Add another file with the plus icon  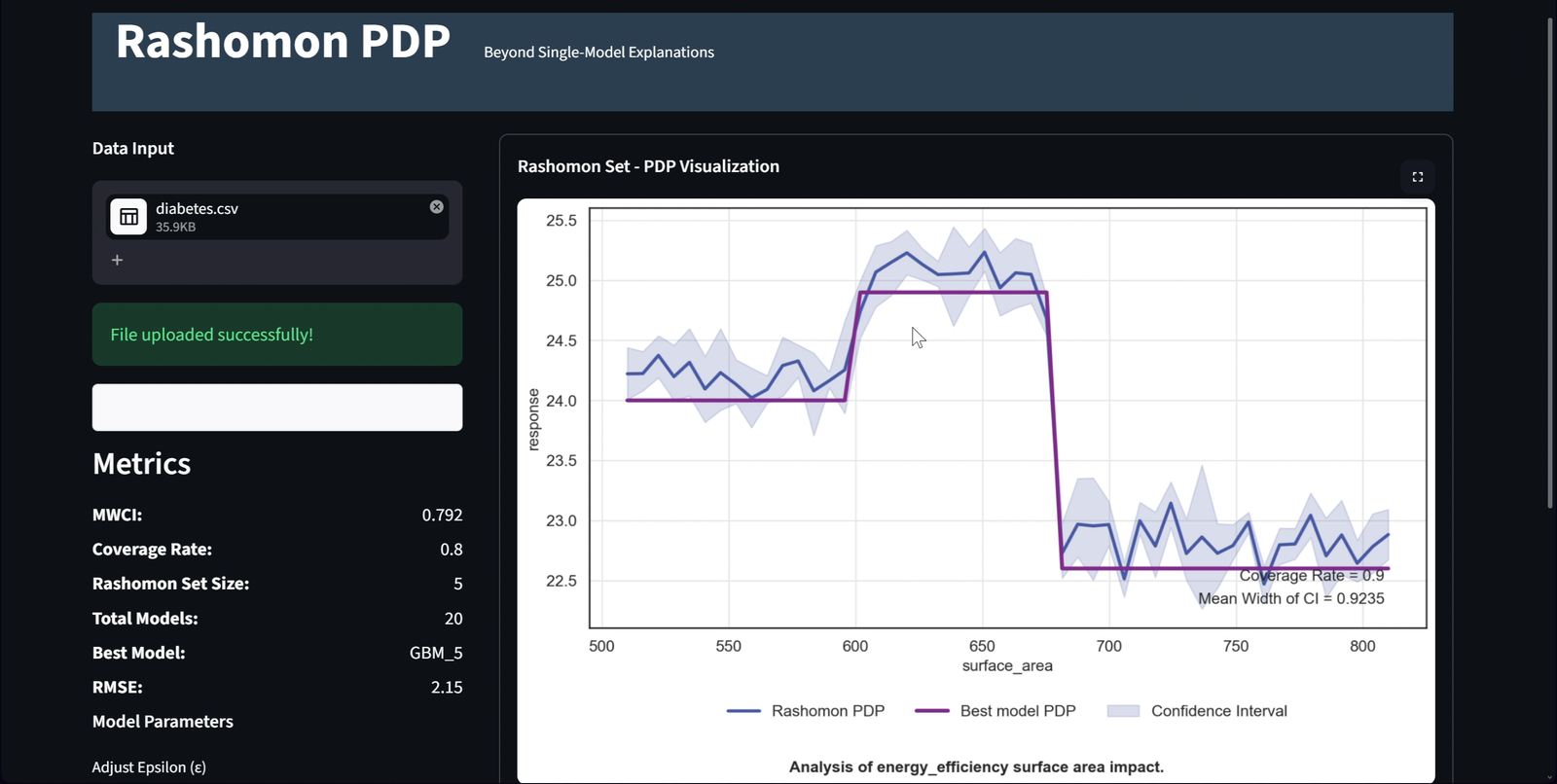click(x=117, y=260)
